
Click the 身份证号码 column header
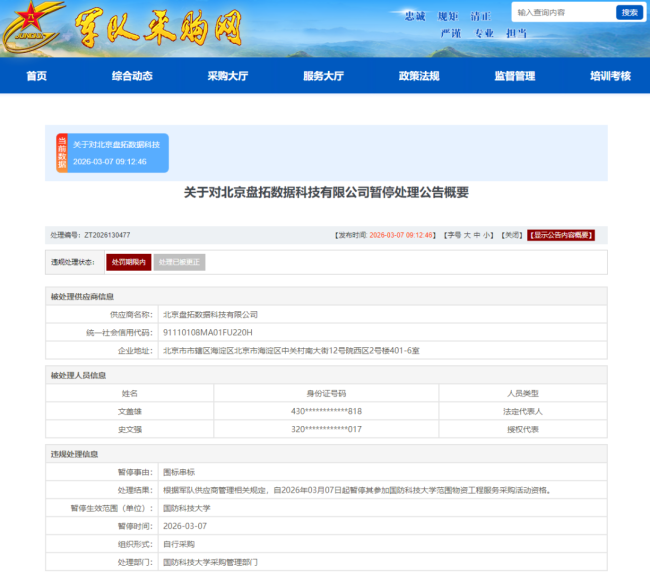326,393
